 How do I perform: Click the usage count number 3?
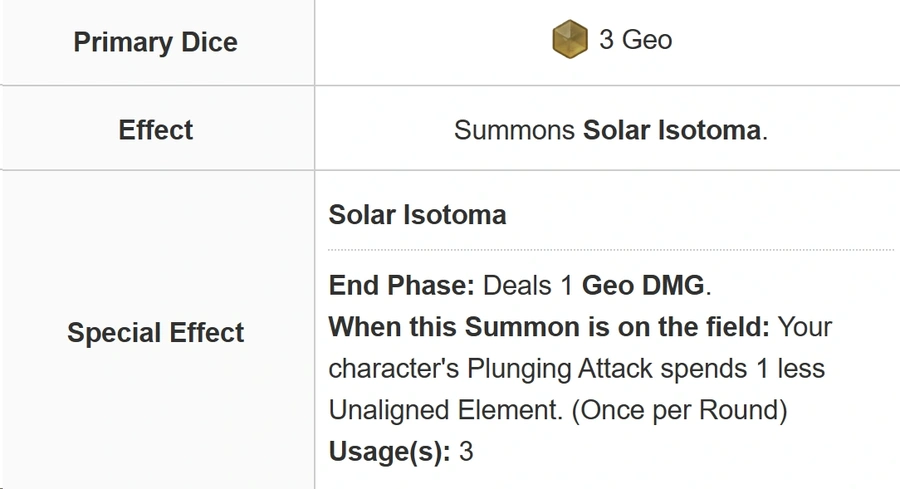466,451
